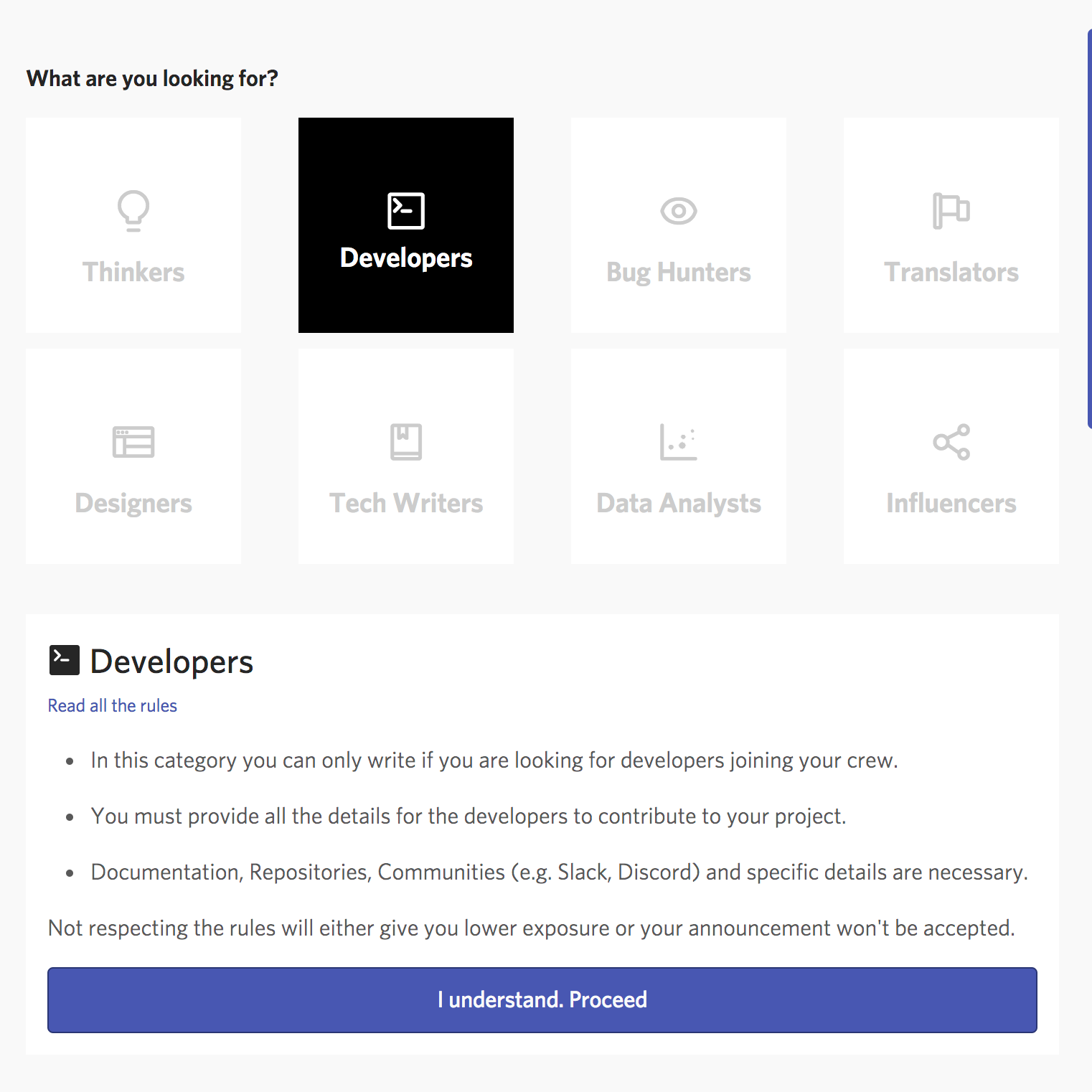Click the Influencers share icon
Viewport: 1092px width, 1092px height.
[x=951, y=442]
